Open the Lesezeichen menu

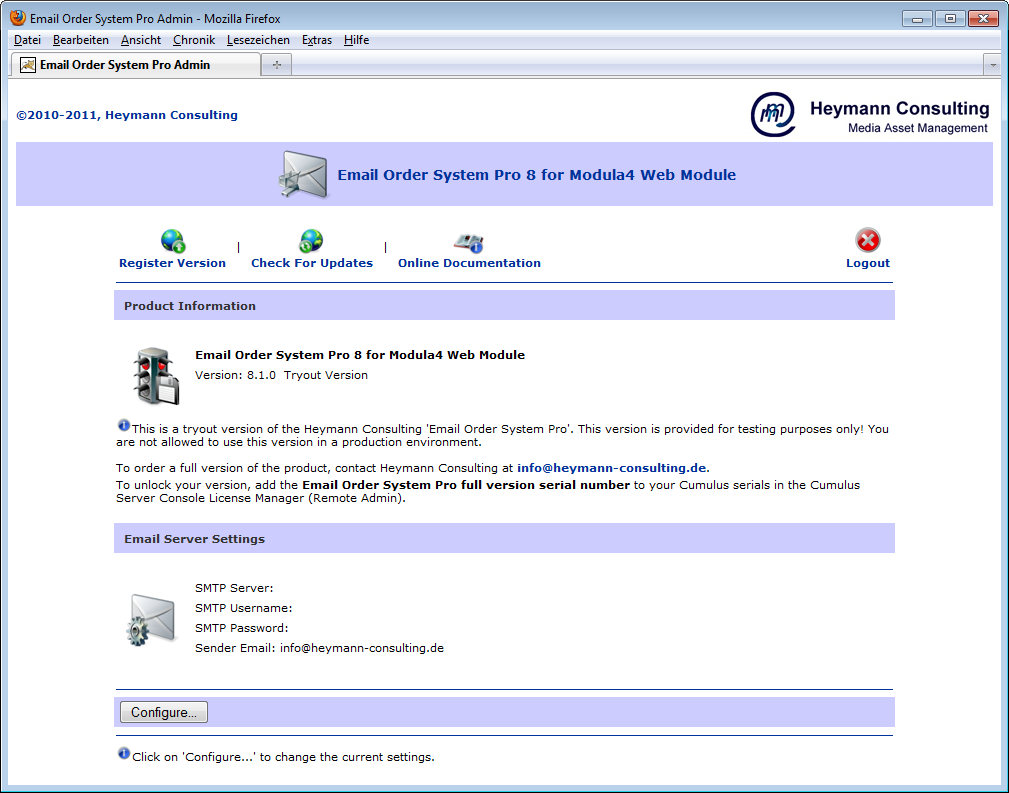coord(258,40)
